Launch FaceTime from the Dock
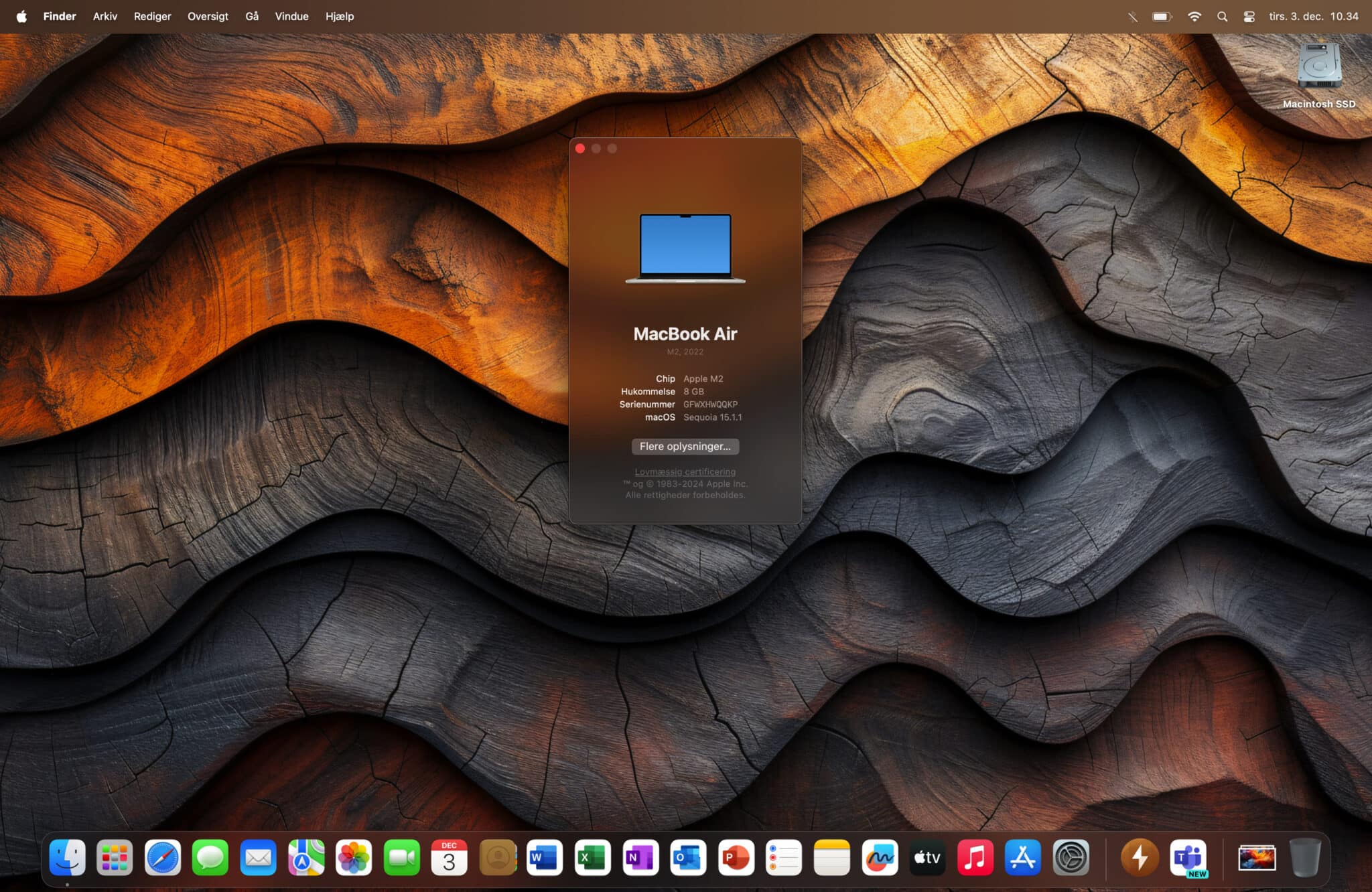Image resolution: width=1372 pixels, height=892 pixels. 402,857
